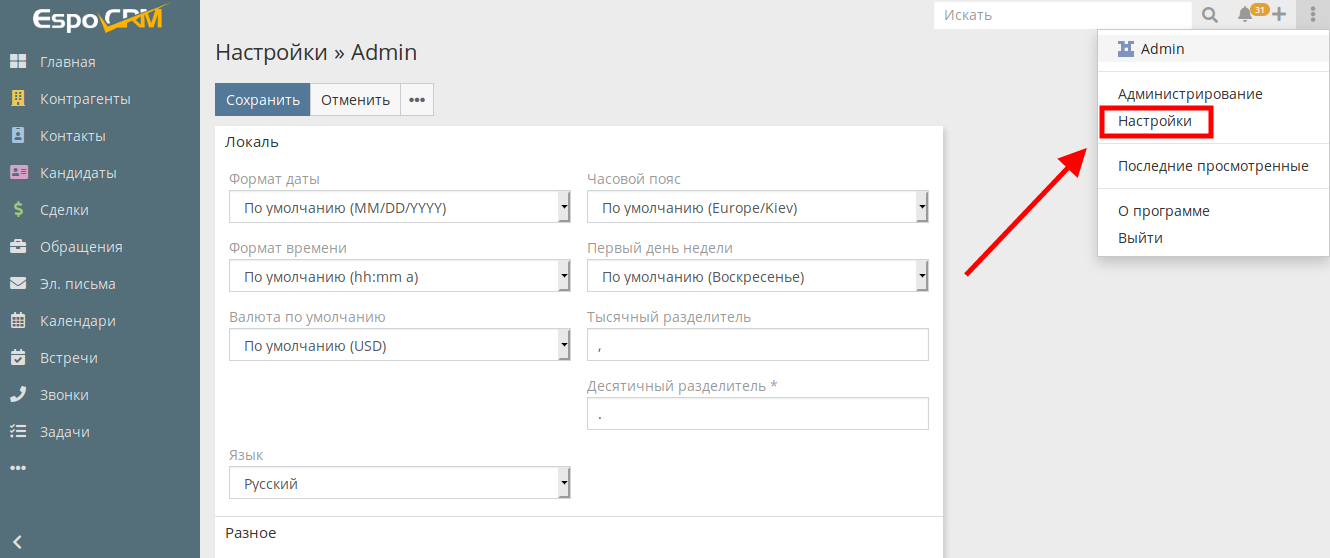Click the Сделки dollar icon

pos(18,210)
